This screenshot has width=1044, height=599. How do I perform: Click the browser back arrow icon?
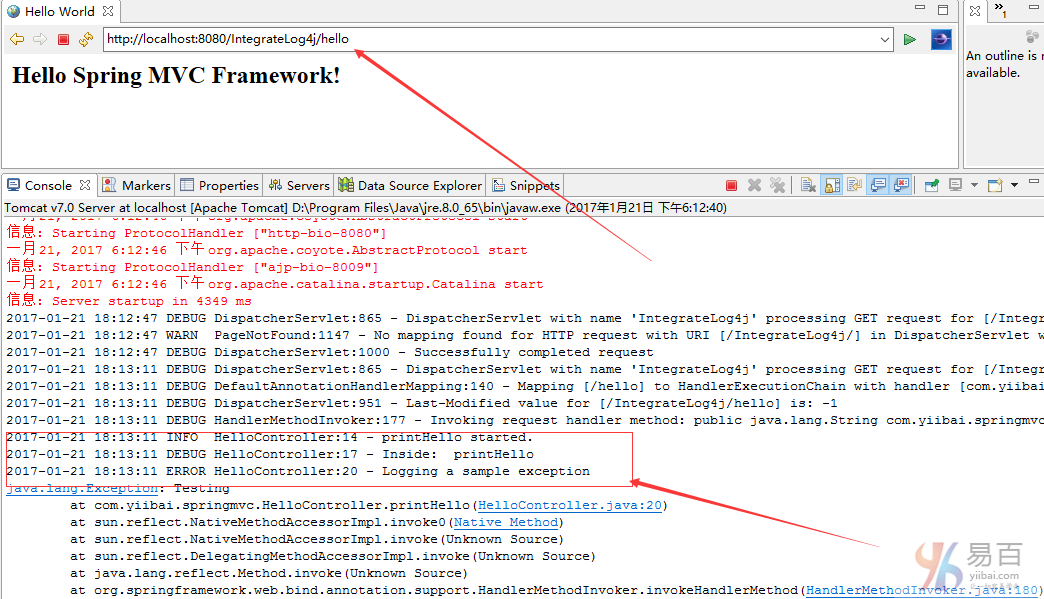17,39
